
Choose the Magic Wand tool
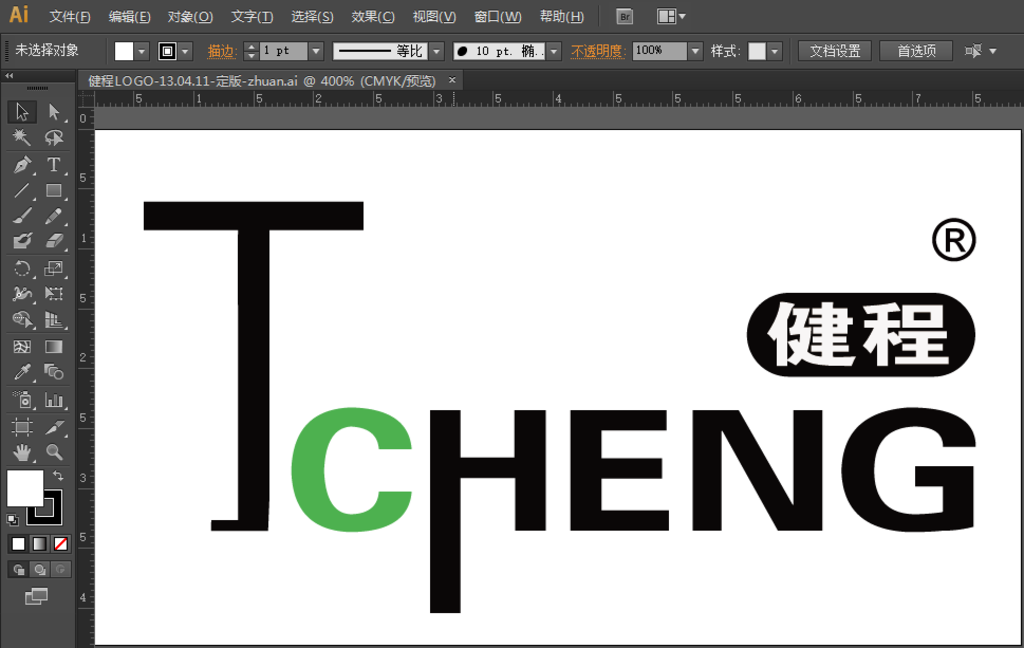point(22,137)
